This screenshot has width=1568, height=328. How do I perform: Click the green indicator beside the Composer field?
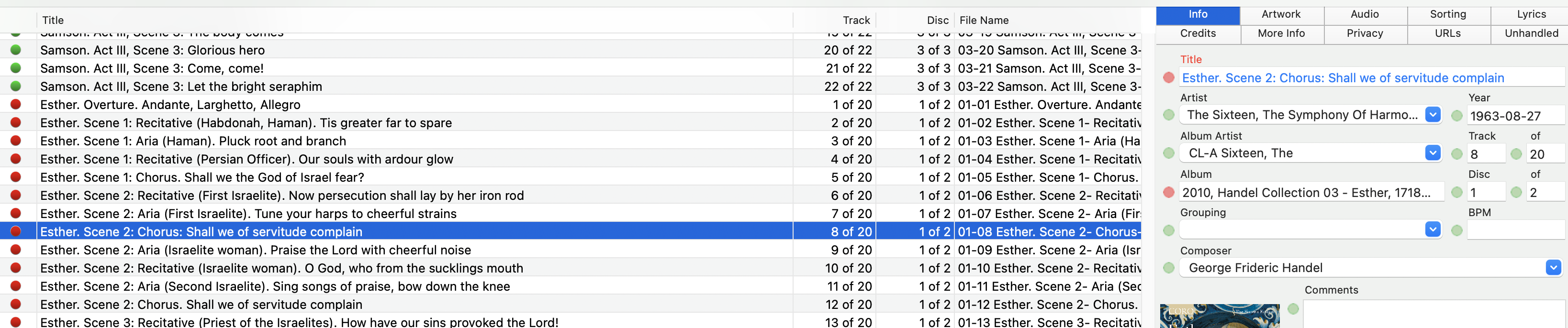point(1168,268)
